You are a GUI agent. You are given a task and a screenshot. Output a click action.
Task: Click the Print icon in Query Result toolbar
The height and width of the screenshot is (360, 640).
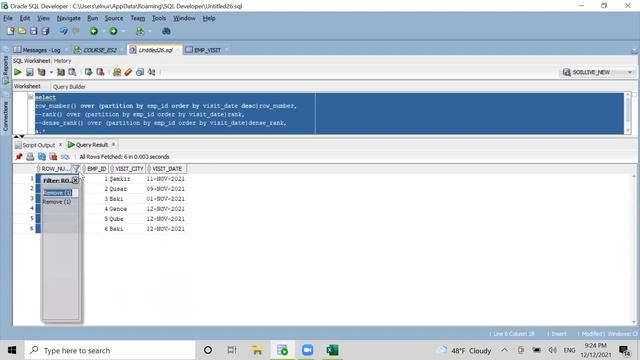click(x=30, y=157)
